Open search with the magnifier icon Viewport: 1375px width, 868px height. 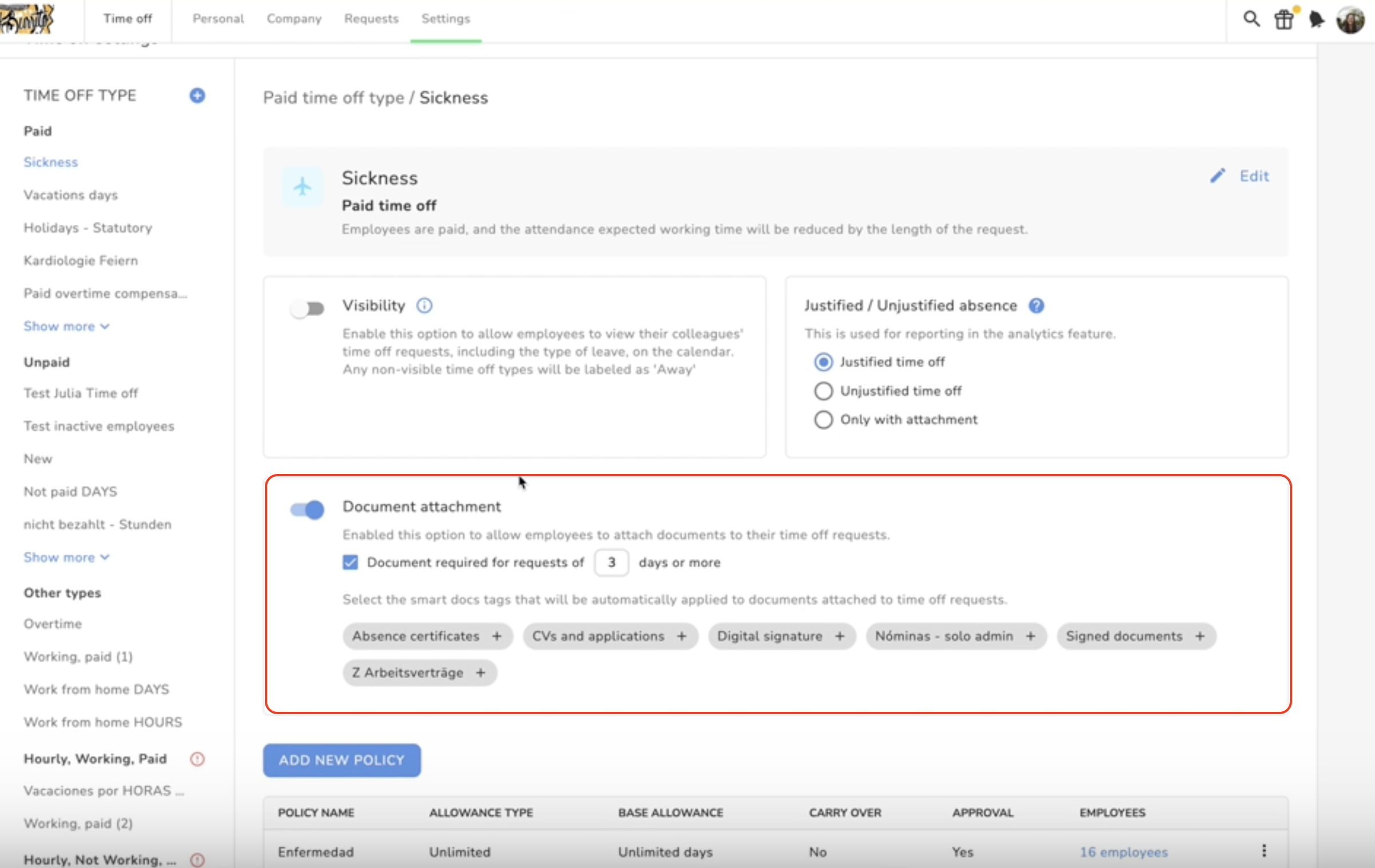pyautogui.click(x=1251, y=19)
